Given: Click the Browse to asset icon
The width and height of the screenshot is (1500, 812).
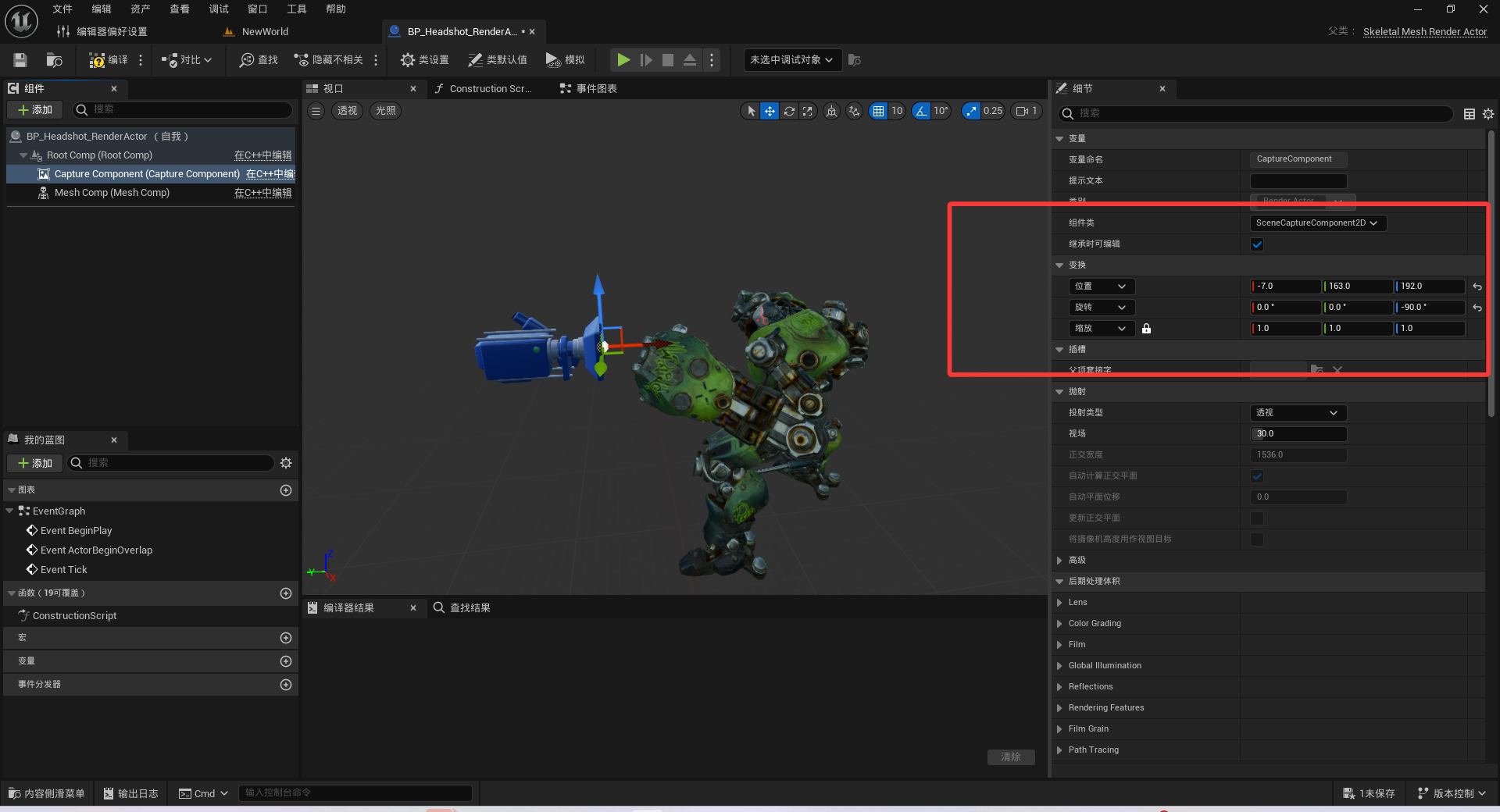Looking at the screenshot, I should click(x=54, y=60).
